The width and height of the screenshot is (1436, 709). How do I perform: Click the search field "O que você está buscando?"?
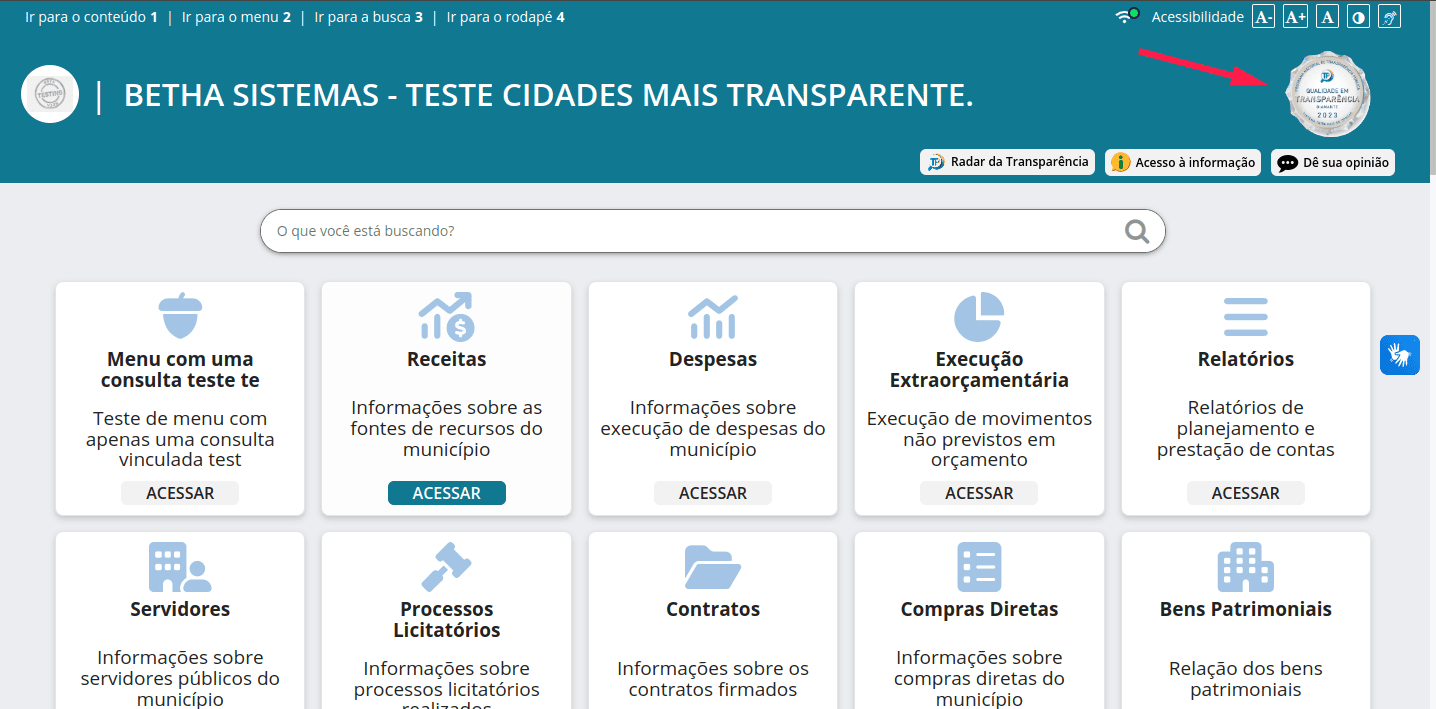point(690,231)
